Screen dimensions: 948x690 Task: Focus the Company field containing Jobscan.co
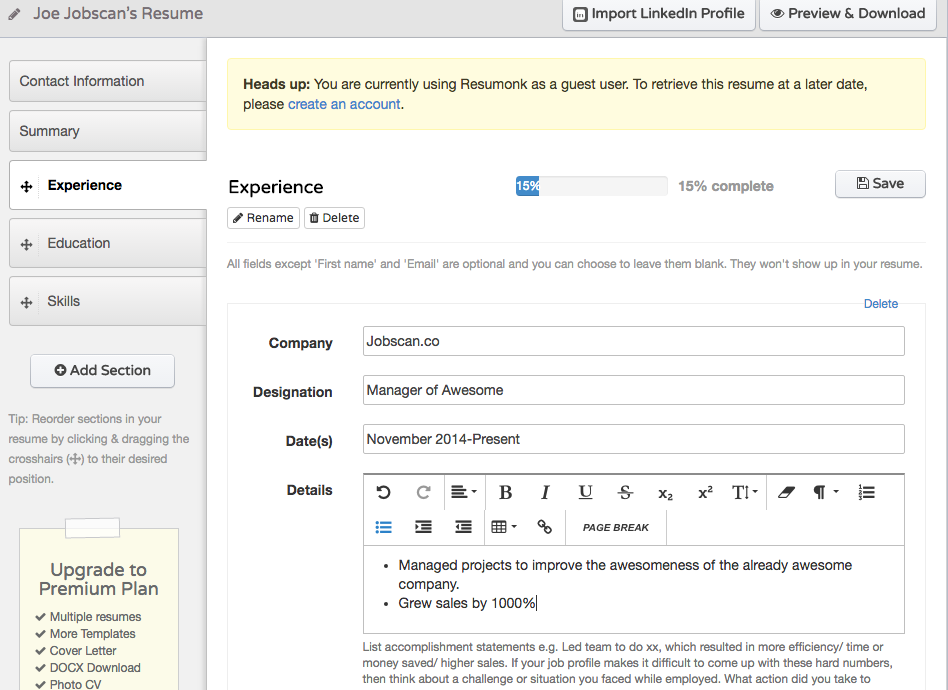click(634, 341)
